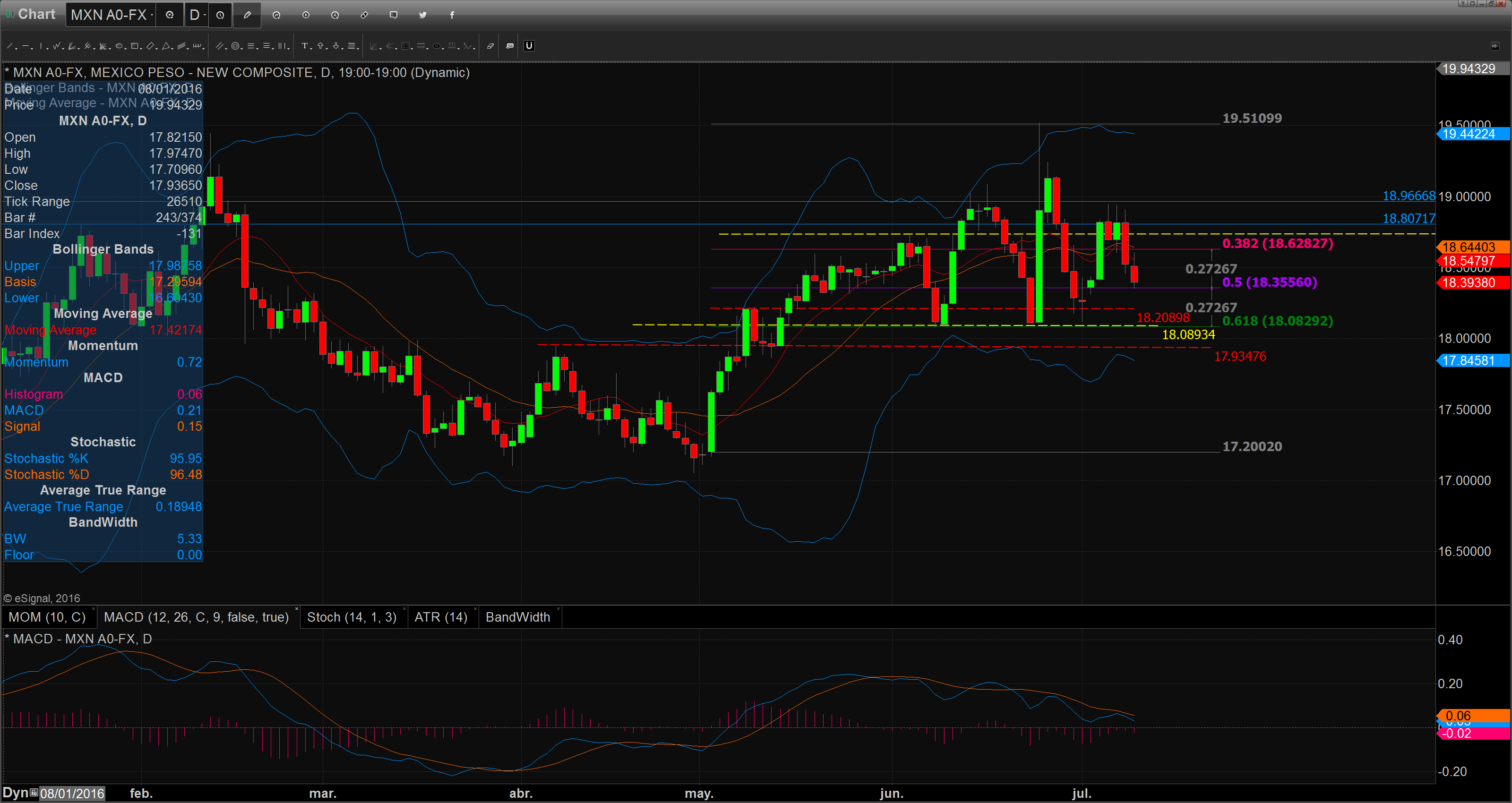Select the vertical line drawing tool
The height and width of the screenshot is (803, 1512).
[41, 46]
